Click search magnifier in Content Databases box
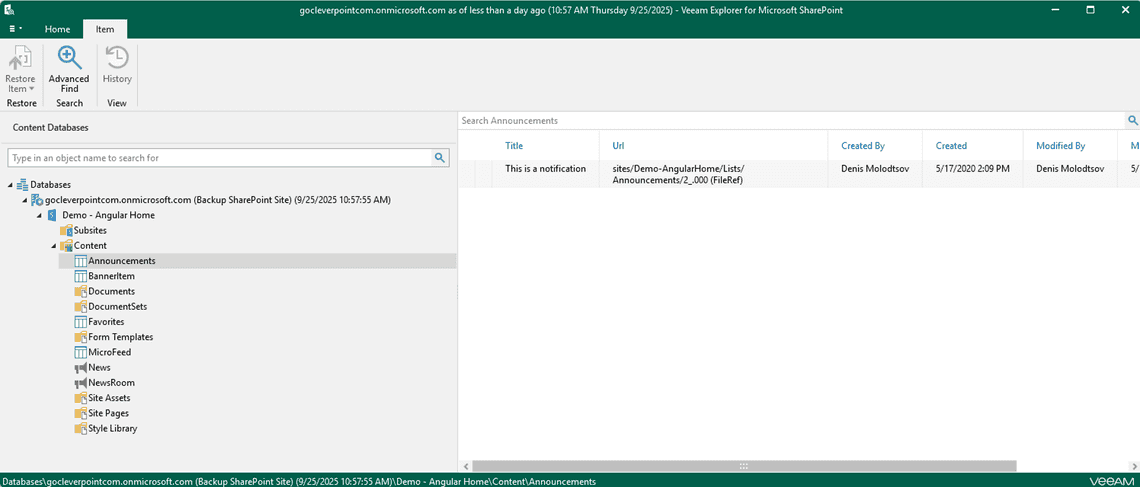This screenshot has height=487, width=1140. (x=439, y=157)
